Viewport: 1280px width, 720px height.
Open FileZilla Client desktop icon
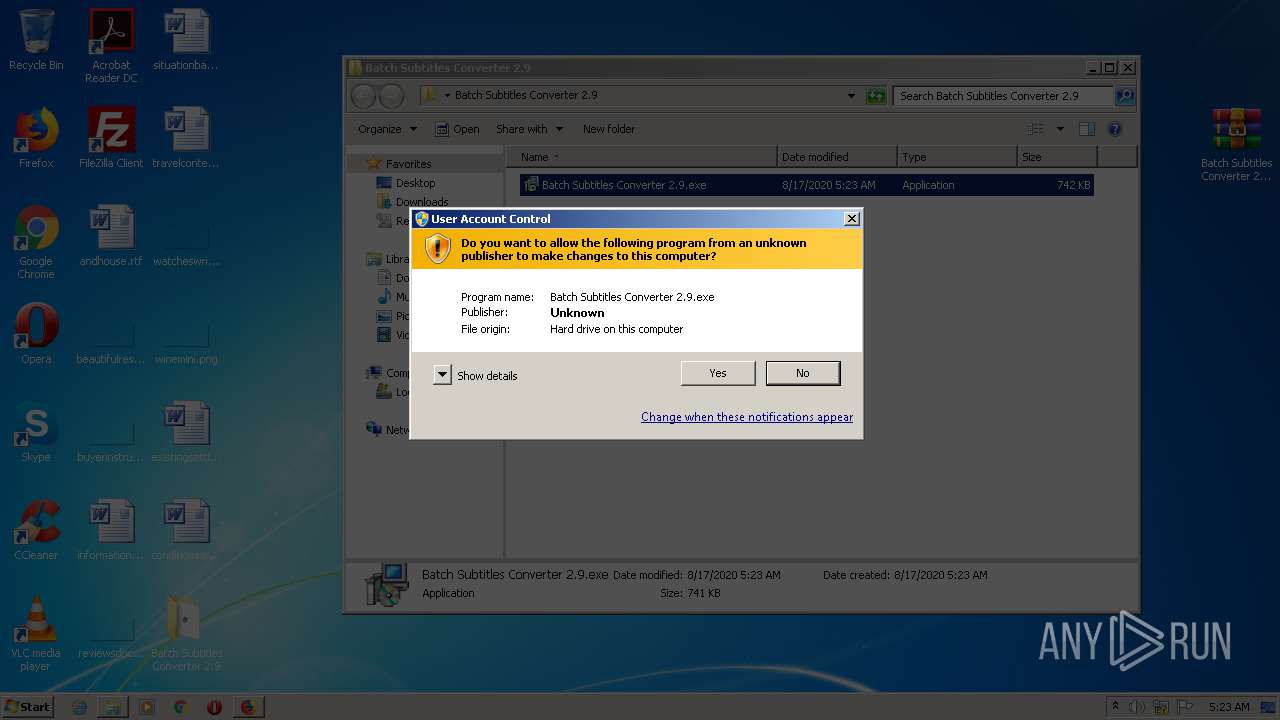click(x=111, y=138)
